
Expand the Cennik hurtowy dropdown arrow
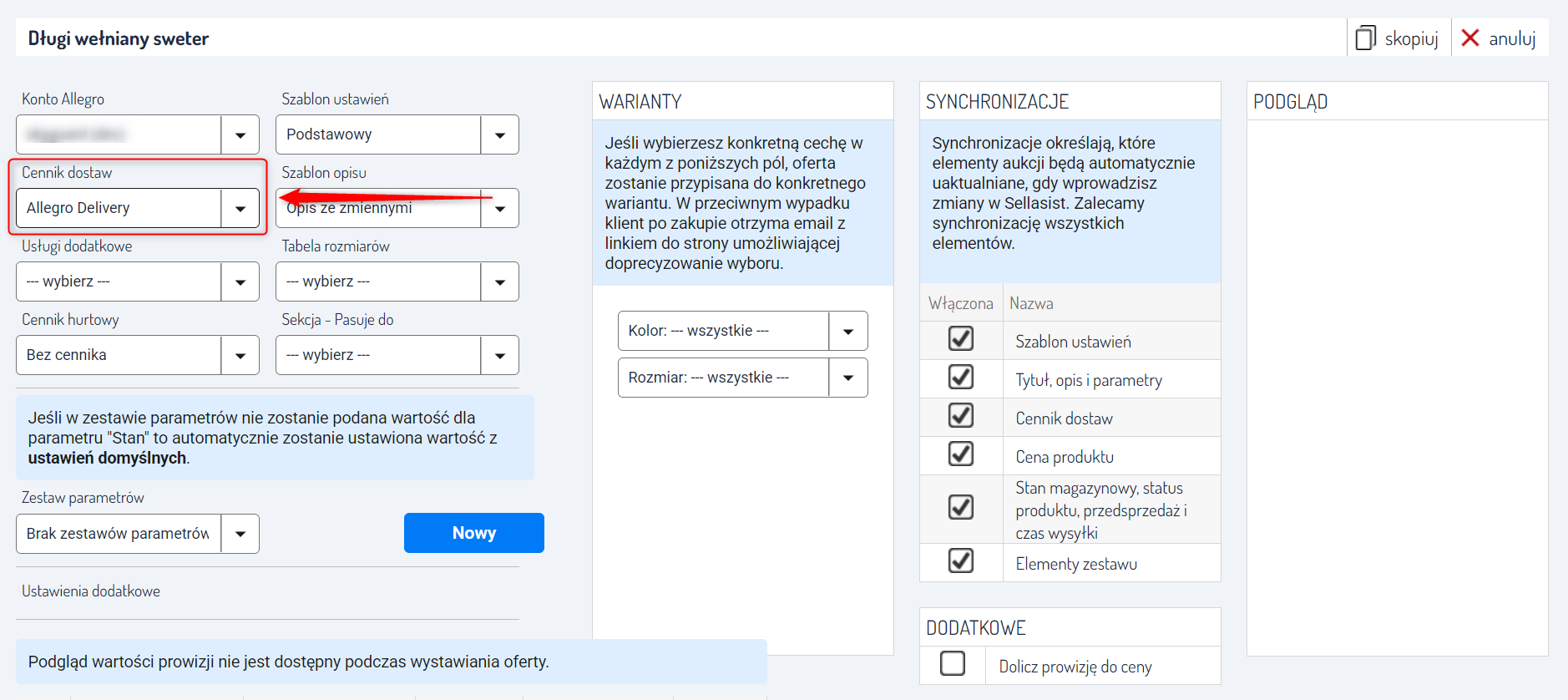pos(240,355)
